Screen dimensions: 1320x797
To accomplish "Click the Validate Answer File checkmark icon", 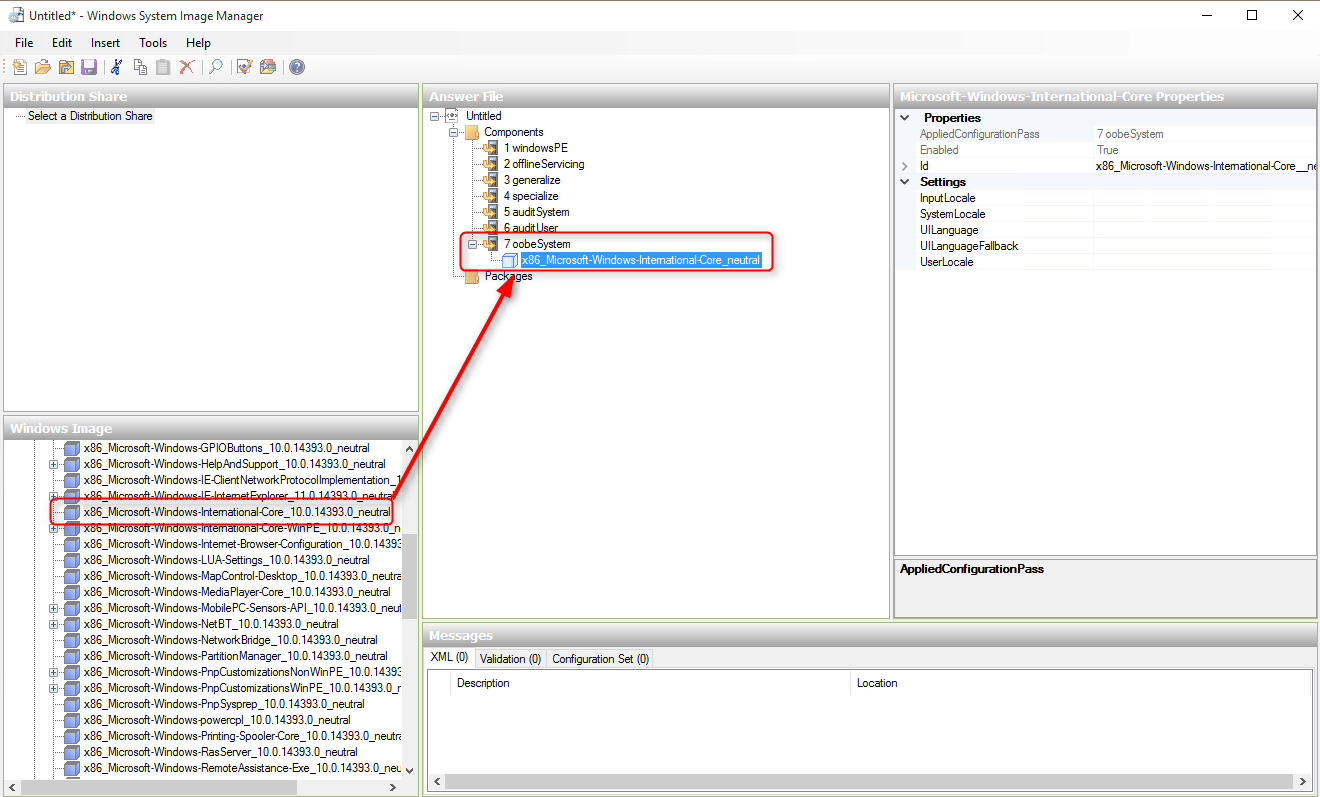I will pyautogui.click(x=244, y=67).
